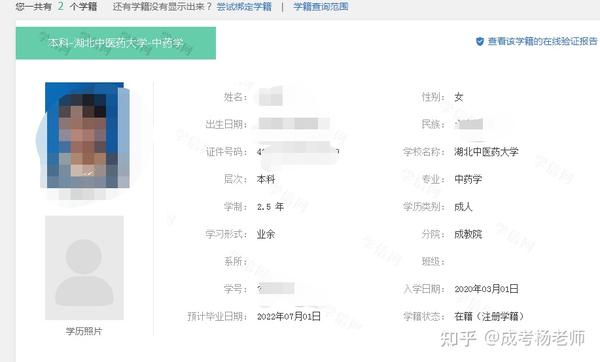The height and width of the screenshot is (362, 600).
Task: Click the 尝试绑定学籍 link
Action: pos(244,7)
